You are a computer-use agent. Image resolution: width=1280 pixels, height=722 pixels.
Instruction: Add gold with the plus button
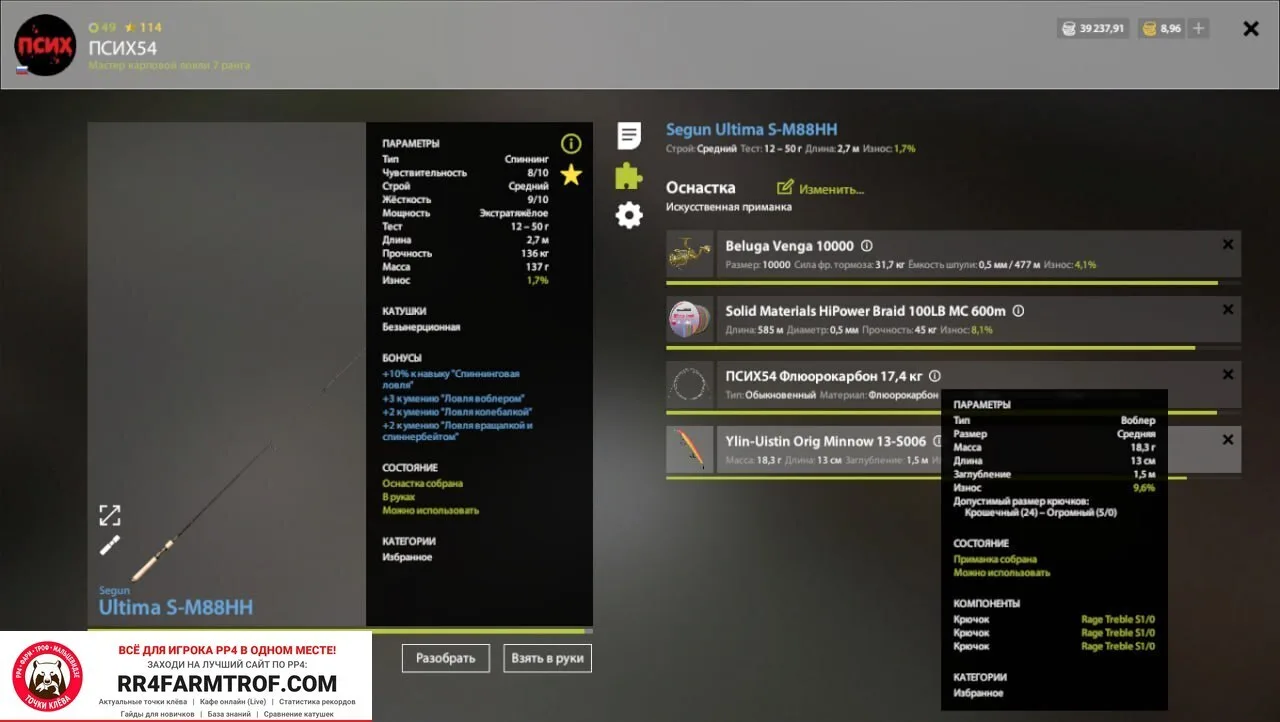click(x=1199, y=29)
